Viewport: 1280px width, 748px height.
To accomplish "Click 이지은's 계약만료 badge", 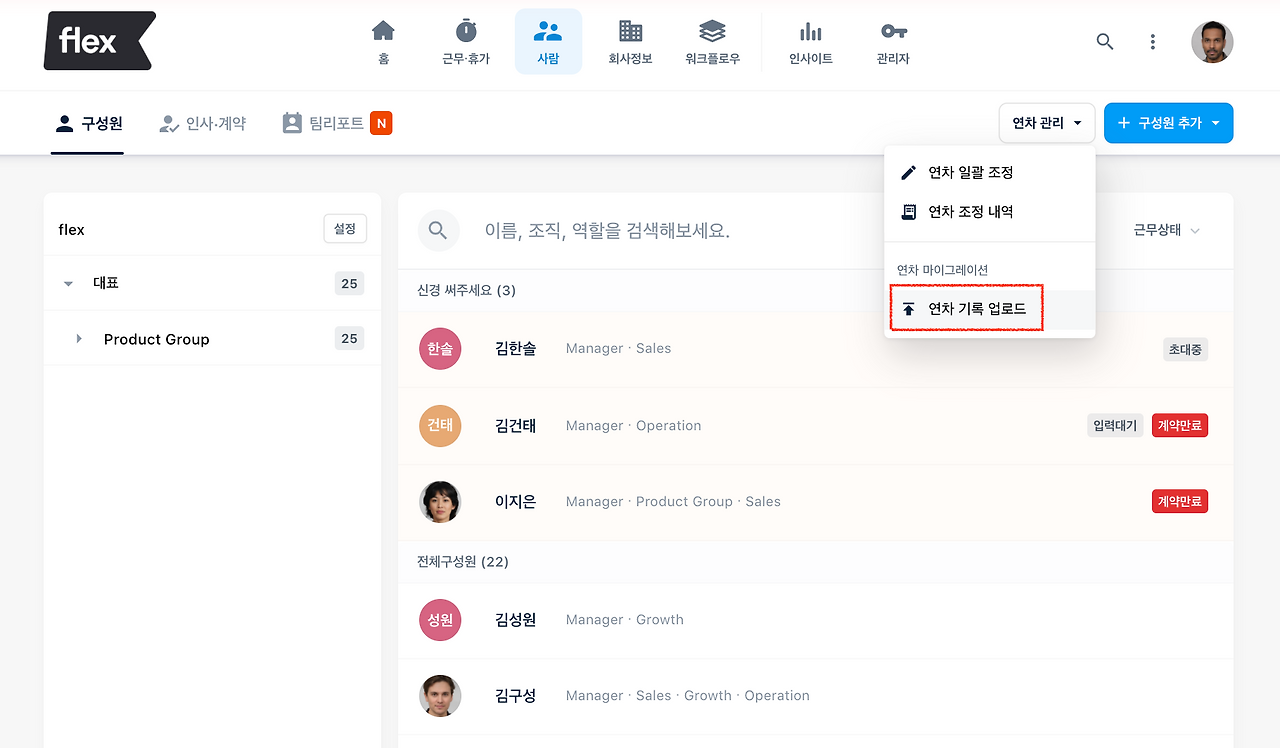I will pos(1180,502).
